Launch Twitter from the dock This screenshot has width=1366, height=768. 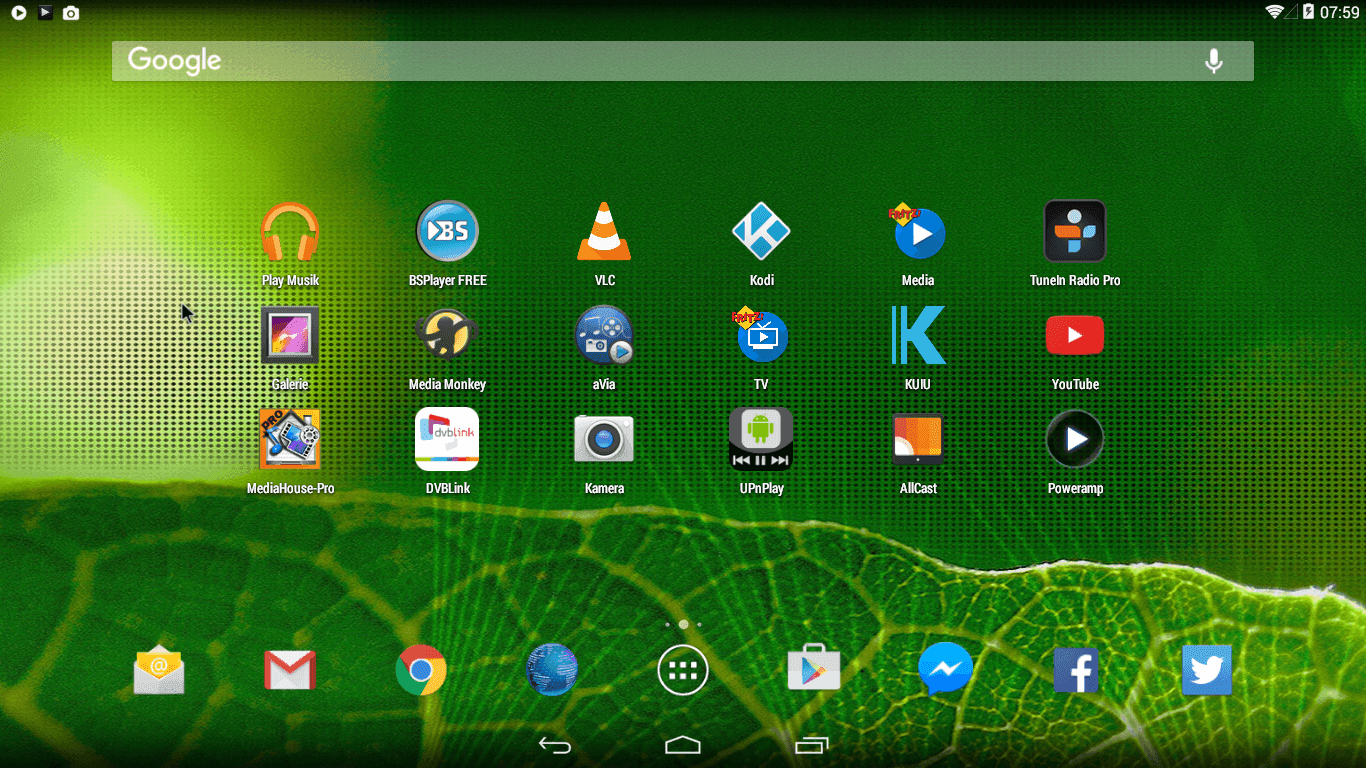click(1207, 670)
